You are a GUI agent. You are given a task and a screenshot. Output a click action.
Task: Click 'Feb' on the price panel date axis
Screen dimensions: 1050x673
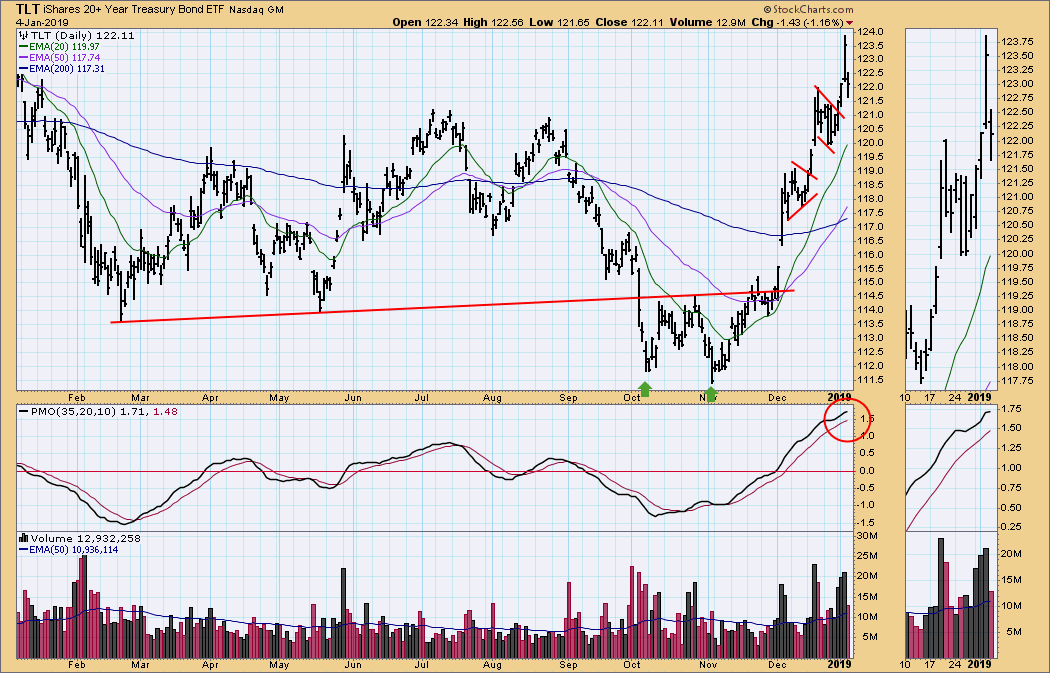coord(76,398)
